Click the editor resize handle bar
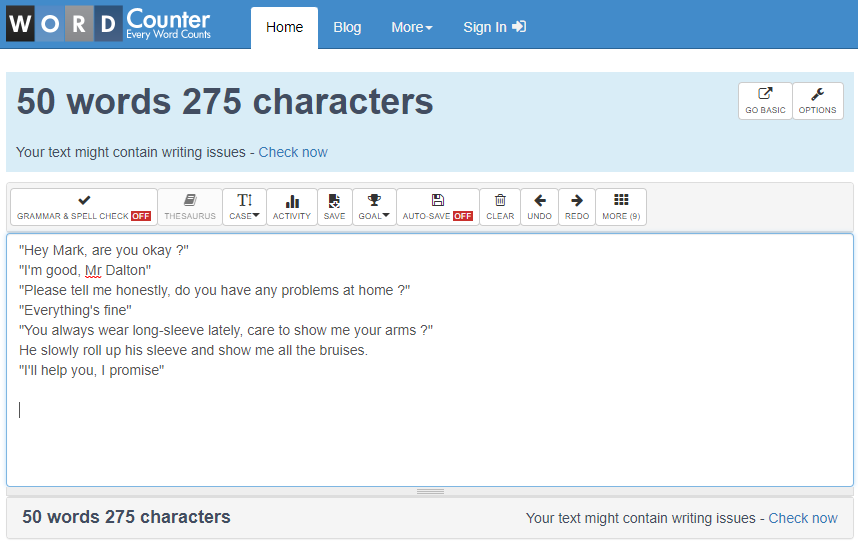This screenshot has height=543, width=858. [430, 492]
